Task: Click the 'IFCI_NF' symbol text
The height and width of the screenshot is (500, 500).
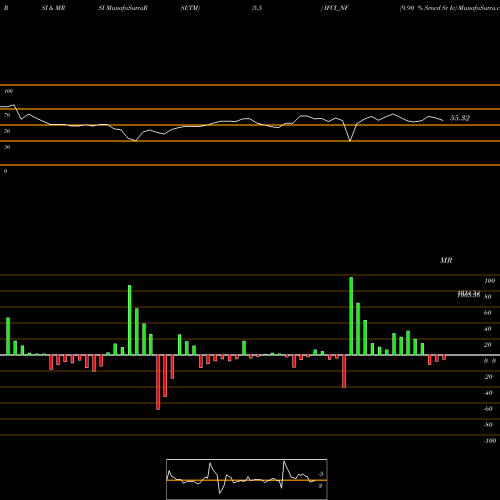Action: (x=336, y=8)
